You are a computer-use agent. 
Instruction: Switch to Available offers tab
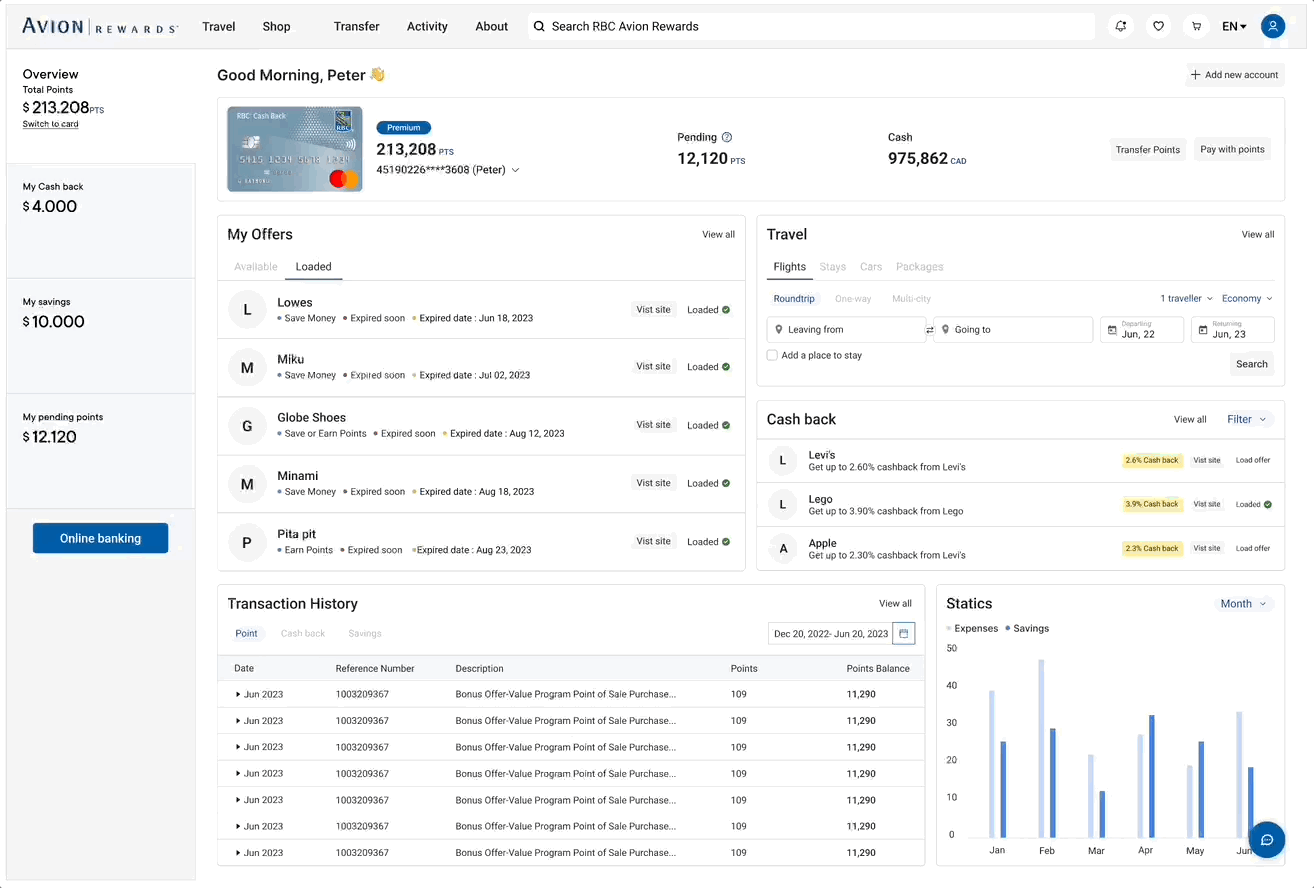[256, 267]
